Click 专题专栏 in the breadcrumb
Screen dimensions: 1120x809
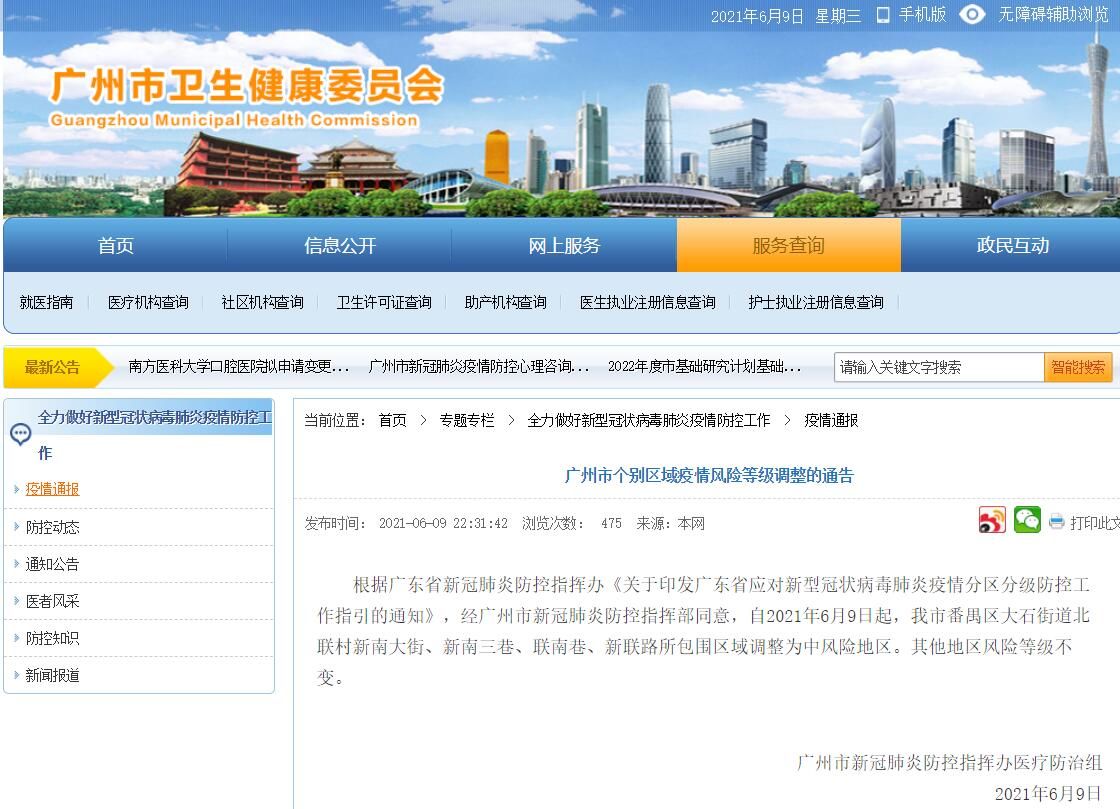click(x=467, y=421)
